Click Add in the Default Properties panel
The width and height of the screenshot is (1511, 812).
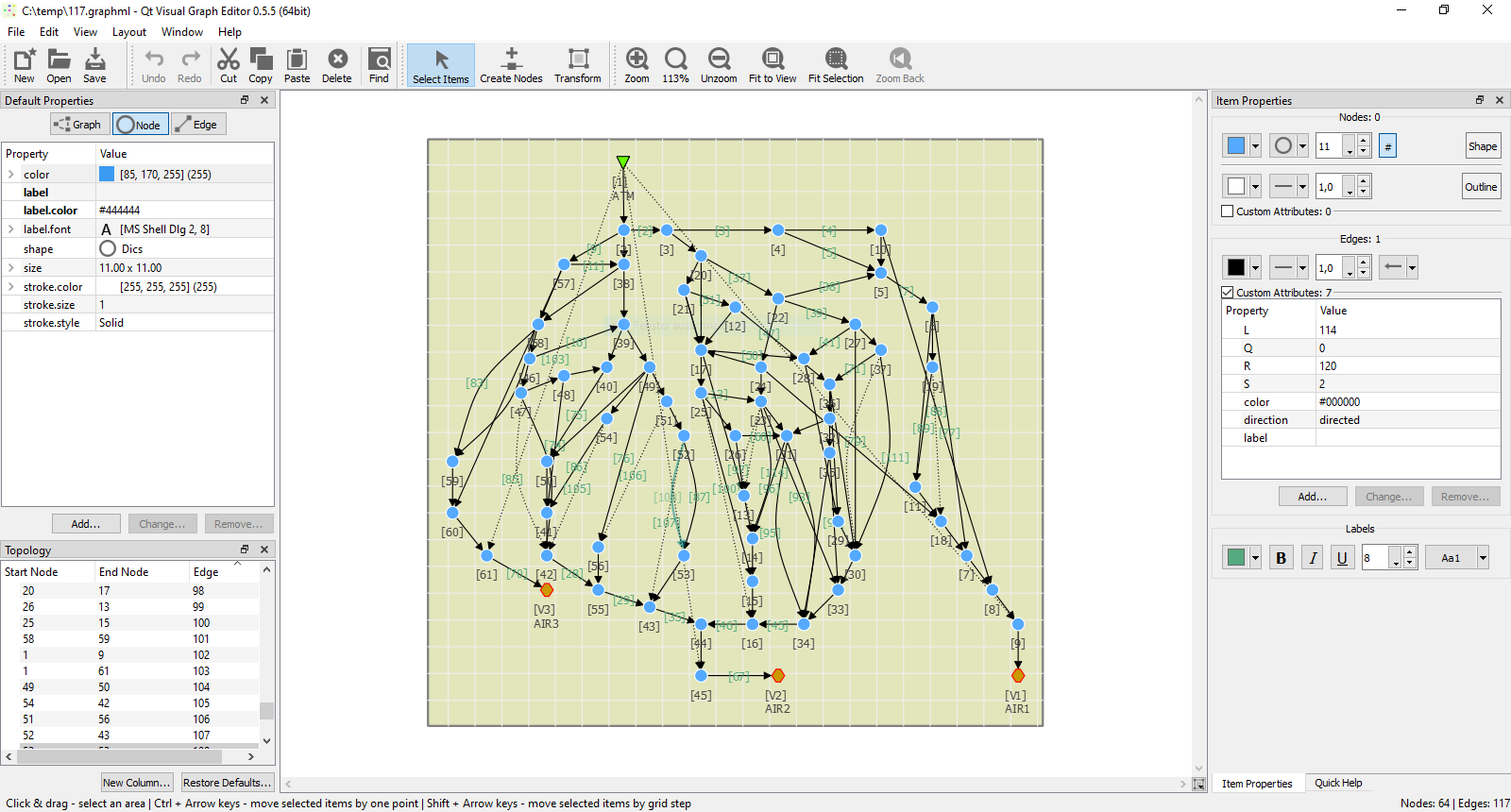tap(86, 524)
